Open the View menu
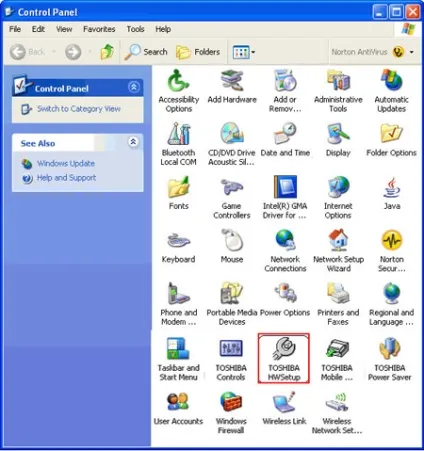This screenshot has height=451, width=424. point(64,29)
